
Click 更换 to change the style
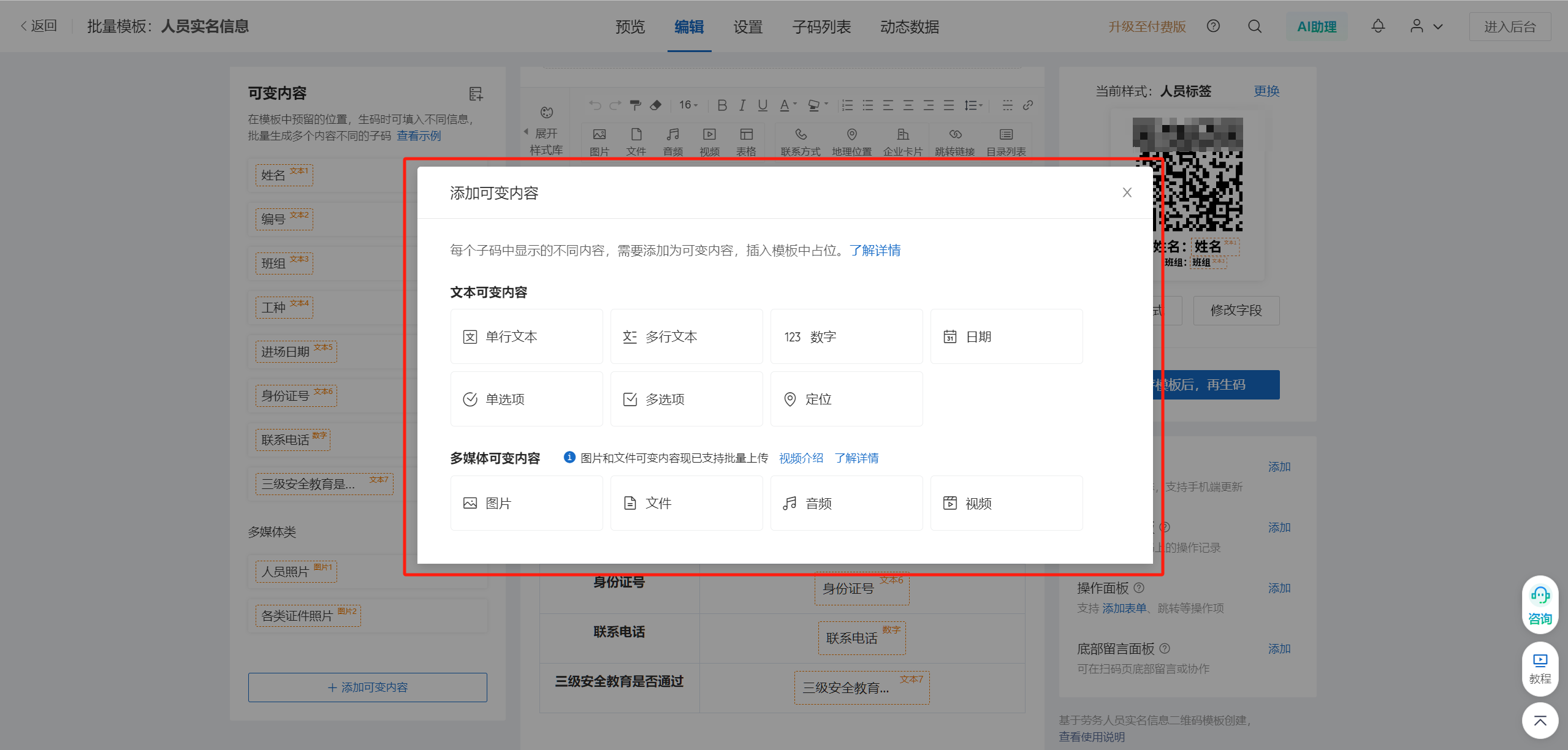point(1266,91)
